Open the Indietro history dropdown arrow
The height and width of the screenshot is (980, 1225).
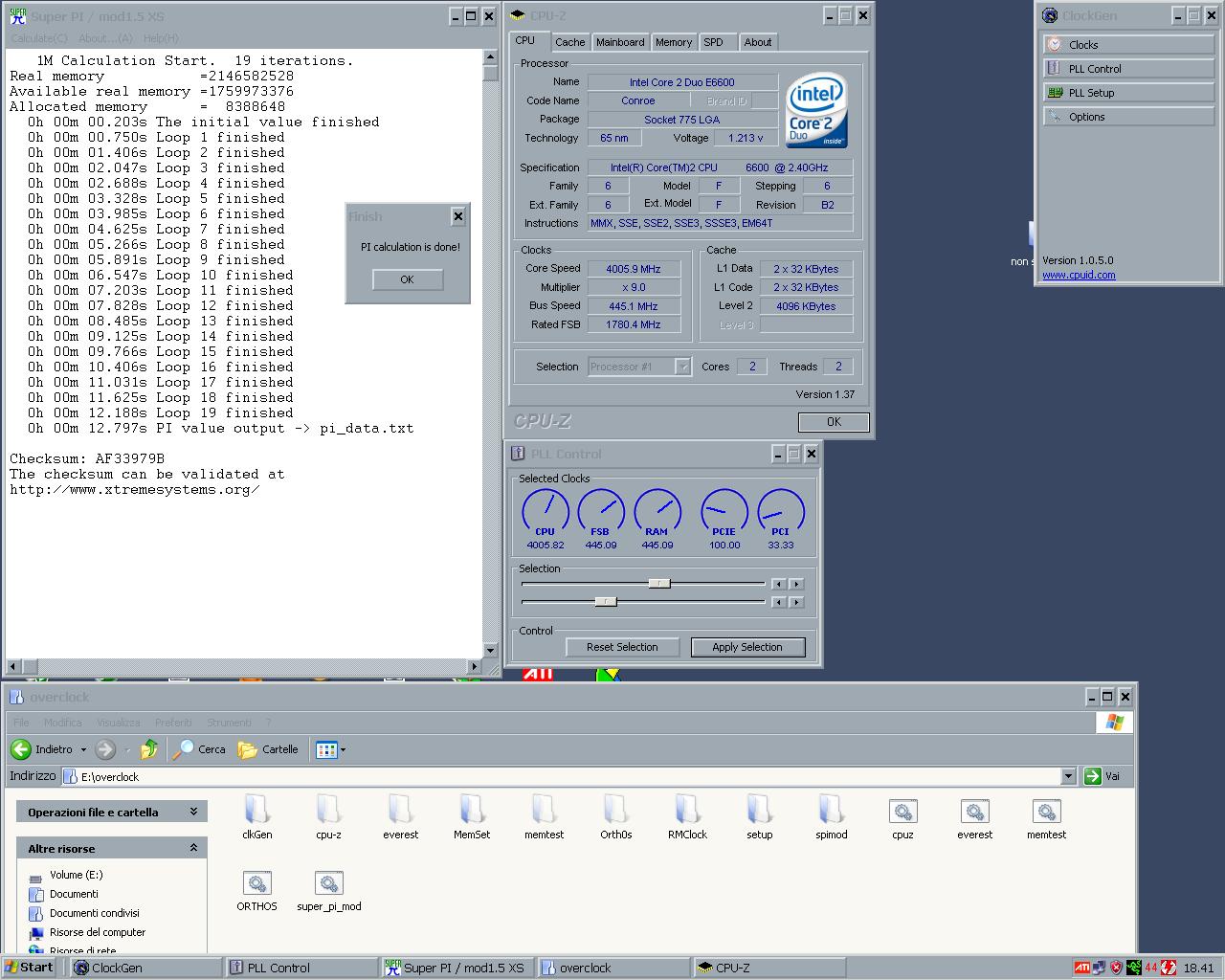(83, 749)
